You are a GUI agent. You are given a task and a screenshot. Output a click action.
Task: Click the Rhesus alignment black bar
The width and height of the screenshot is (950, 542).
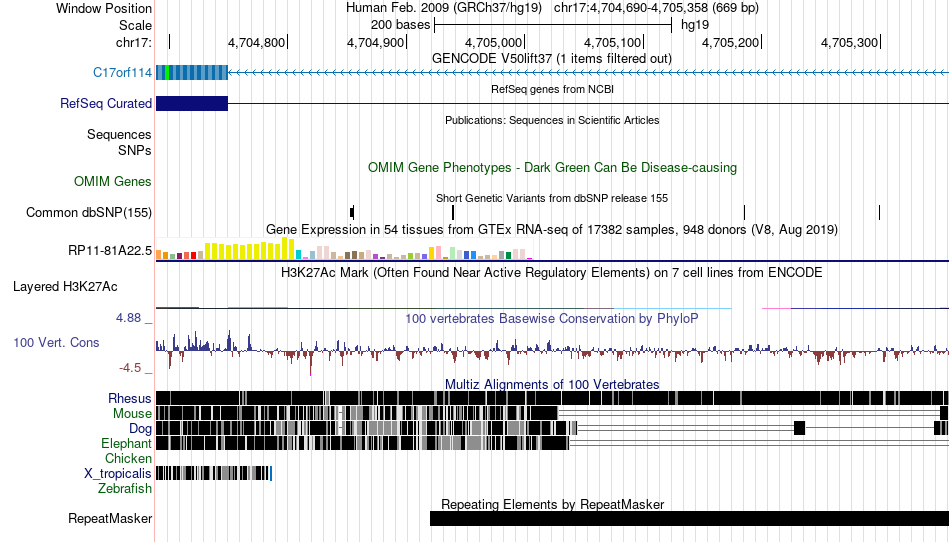point(552,398)
